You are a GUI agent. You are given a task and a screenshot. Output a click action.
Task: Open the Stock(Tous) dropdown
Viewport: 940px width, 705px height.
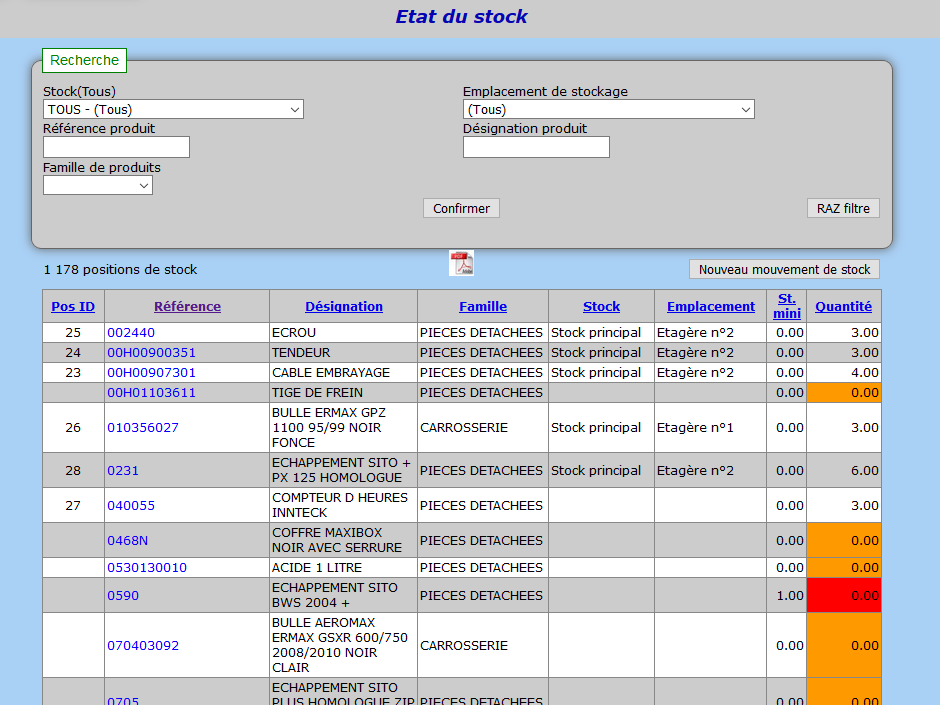tap(173, 110)
